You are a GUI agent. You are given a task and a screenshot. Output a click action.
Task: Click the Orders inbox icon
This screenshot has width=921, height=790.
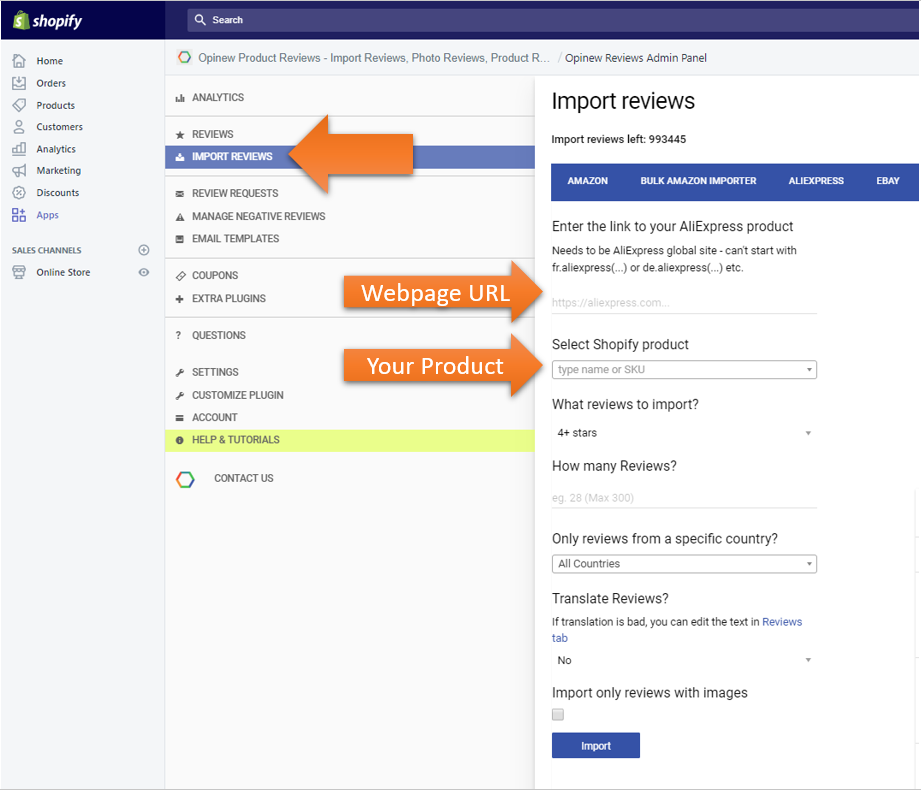pos(19,83)
